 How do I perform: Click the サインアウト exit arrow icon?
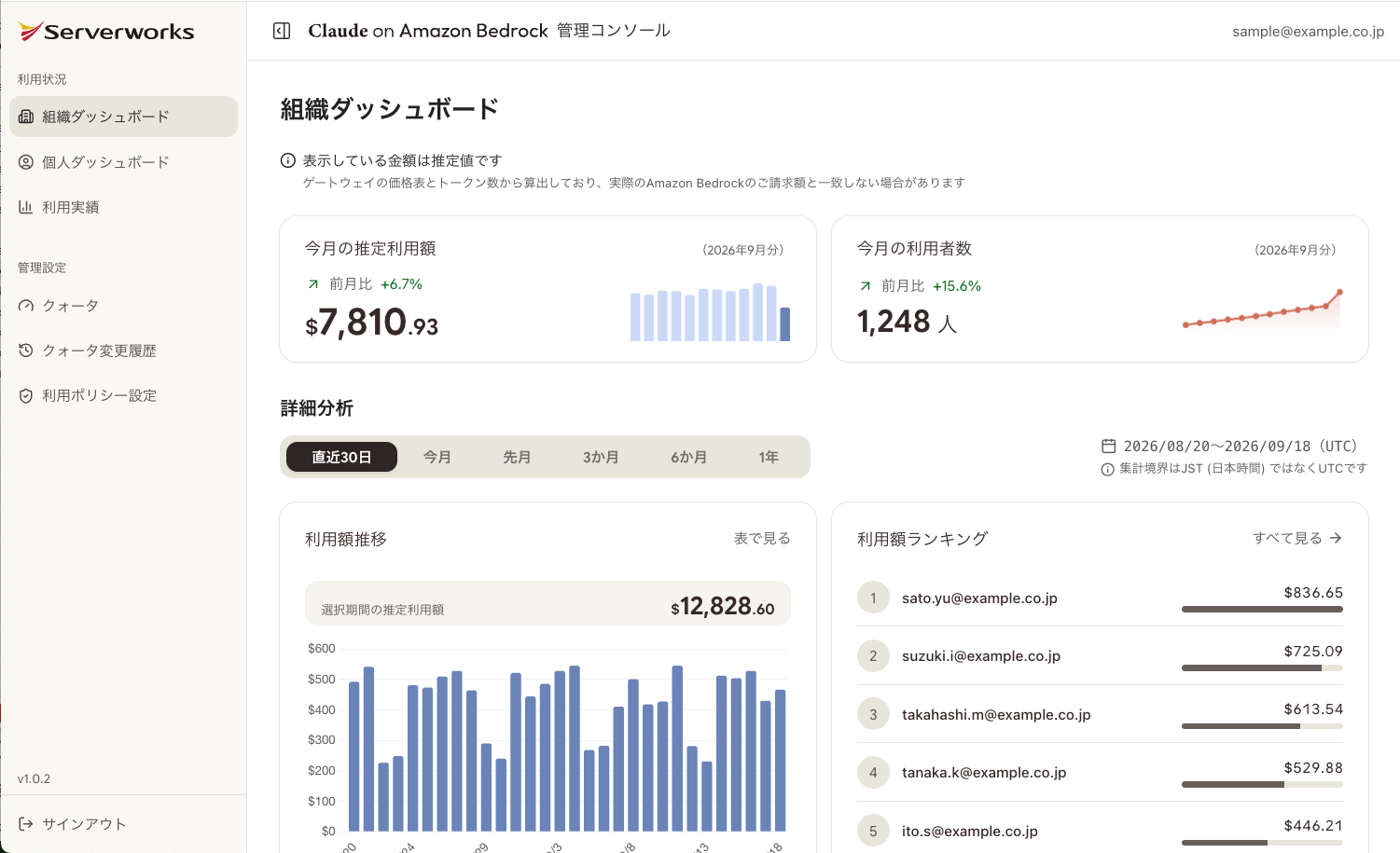pos(26,824)
